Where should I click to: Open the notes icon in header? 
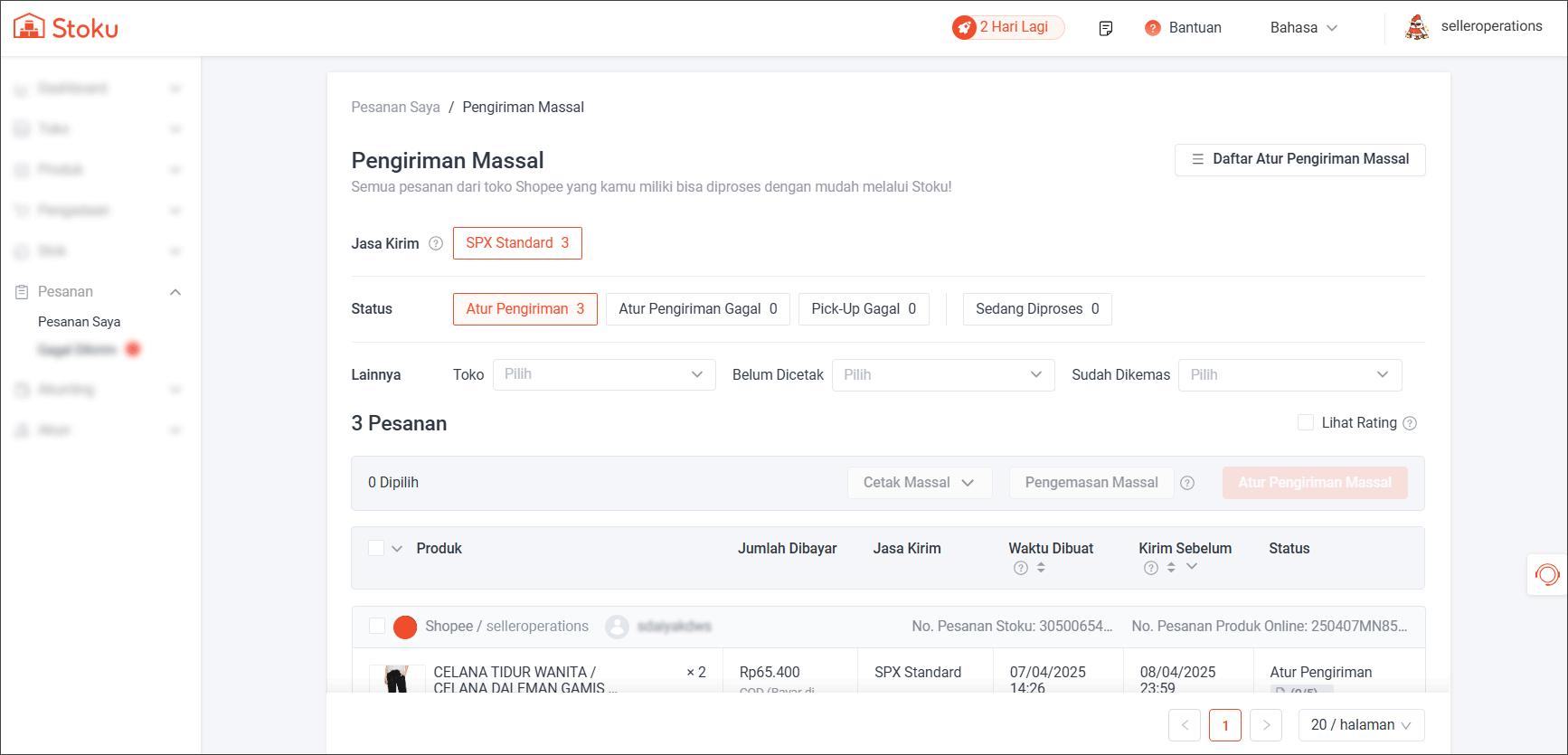coord(1105,28)
